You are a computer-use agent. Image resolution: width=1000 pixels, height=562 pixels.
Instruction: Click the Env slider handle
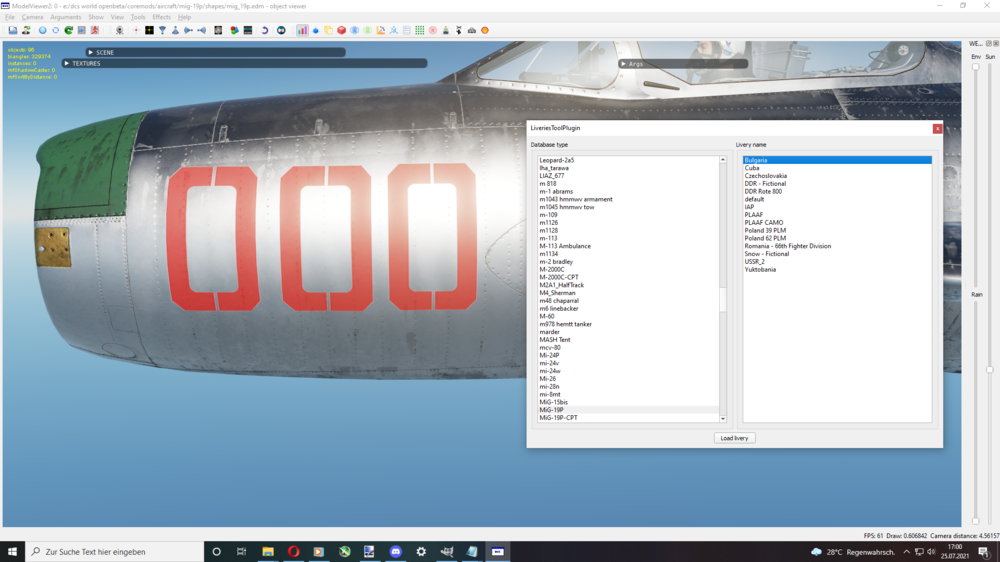976,67
